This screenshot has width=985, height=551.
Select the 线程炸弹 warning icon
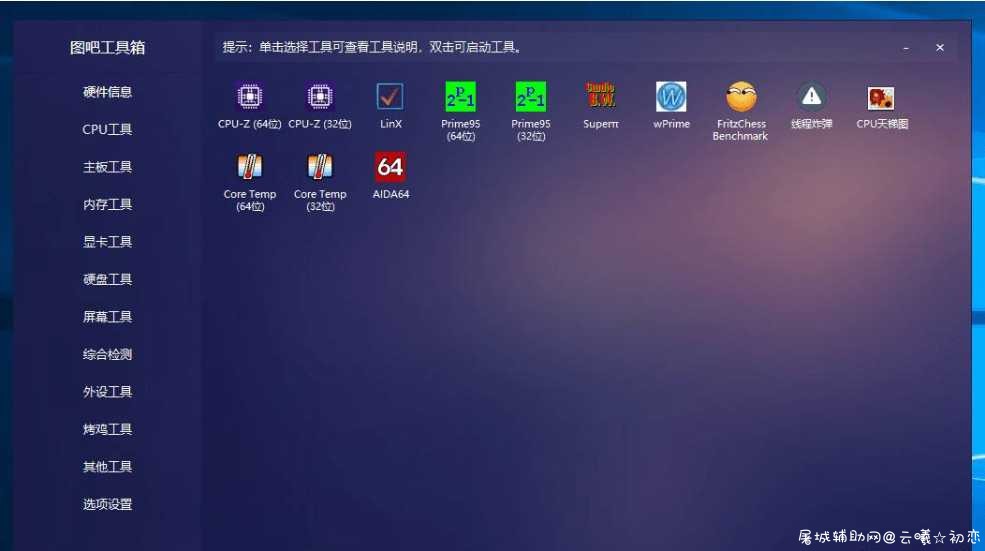812,97
